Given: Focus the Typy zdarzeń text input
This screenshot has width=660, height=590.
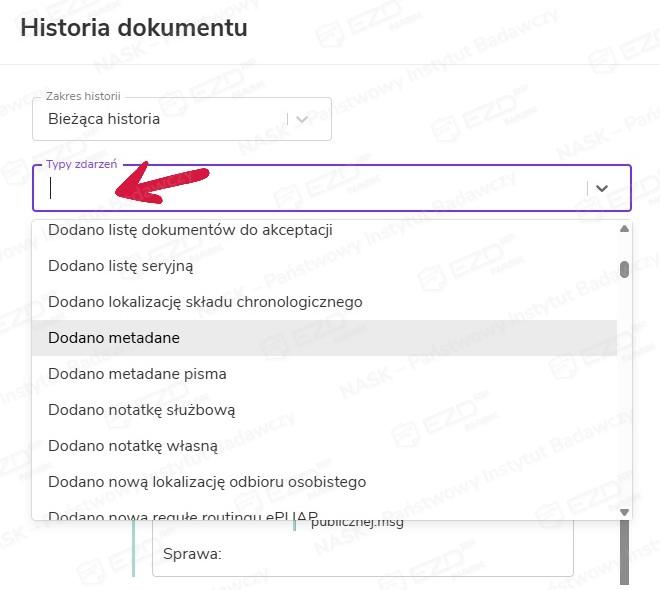Looking at the screenshot, I should pyautogui.click(x=300, y=188).
